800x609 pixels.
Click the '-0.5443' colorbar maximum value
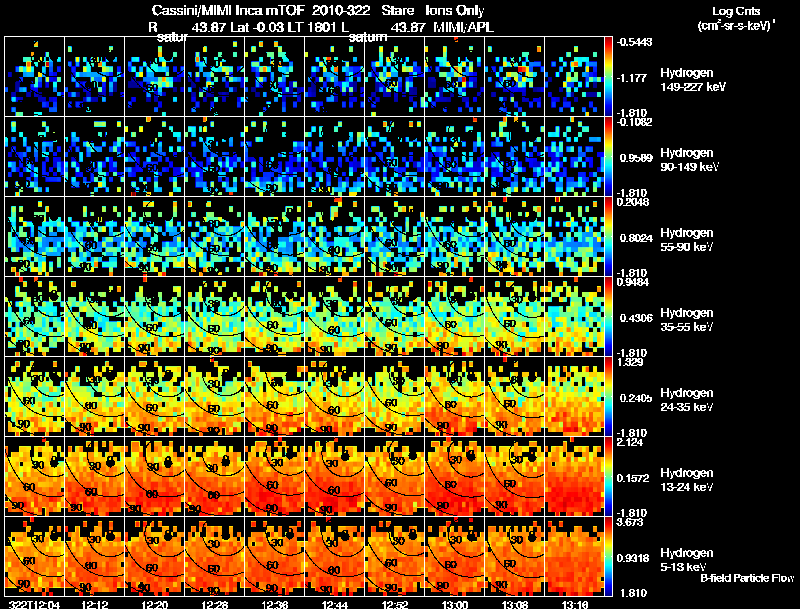click(x=634, y=42)
